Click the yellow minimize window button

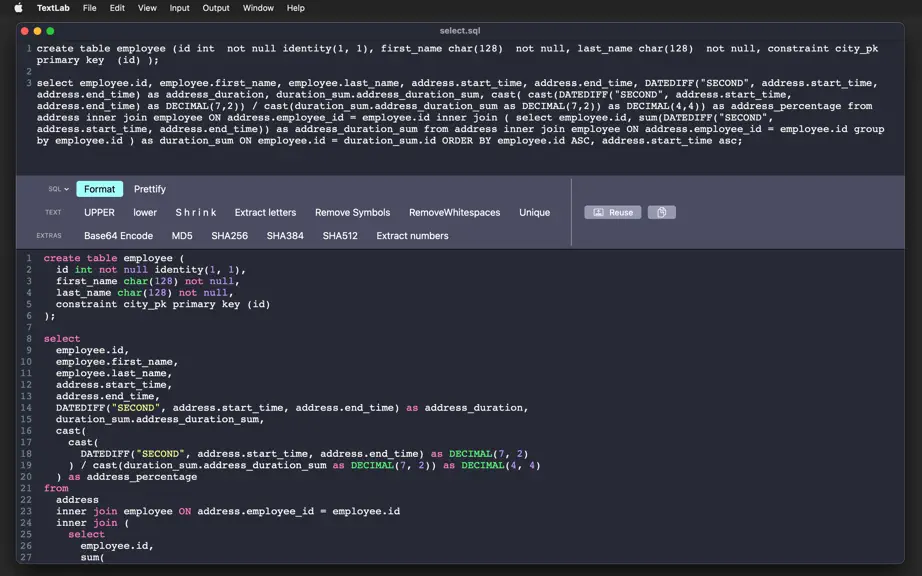(x=37, y=31)
